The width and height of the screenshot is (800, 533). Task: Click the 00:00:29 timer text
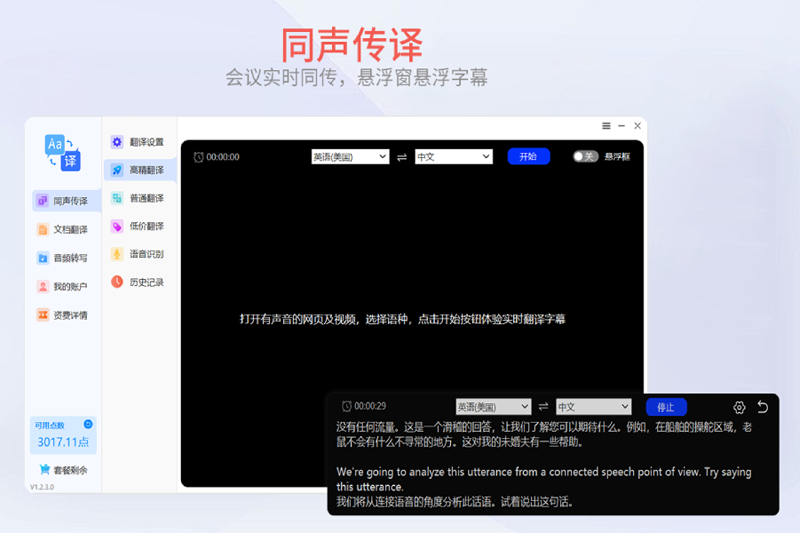point(370,407)
